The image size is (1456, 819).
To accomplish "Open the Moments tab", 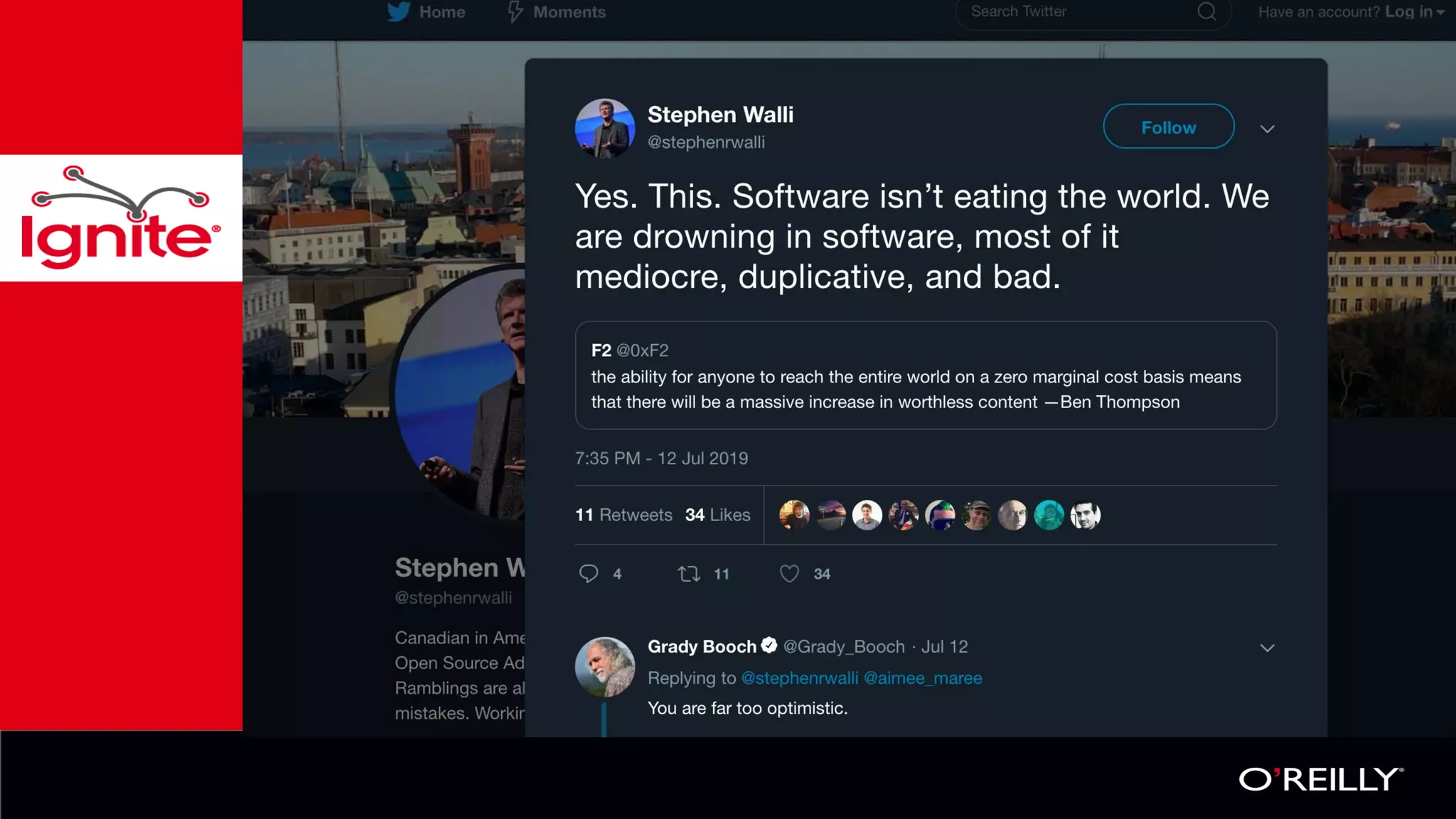I will pyautogui.click(x=557, y=12).
